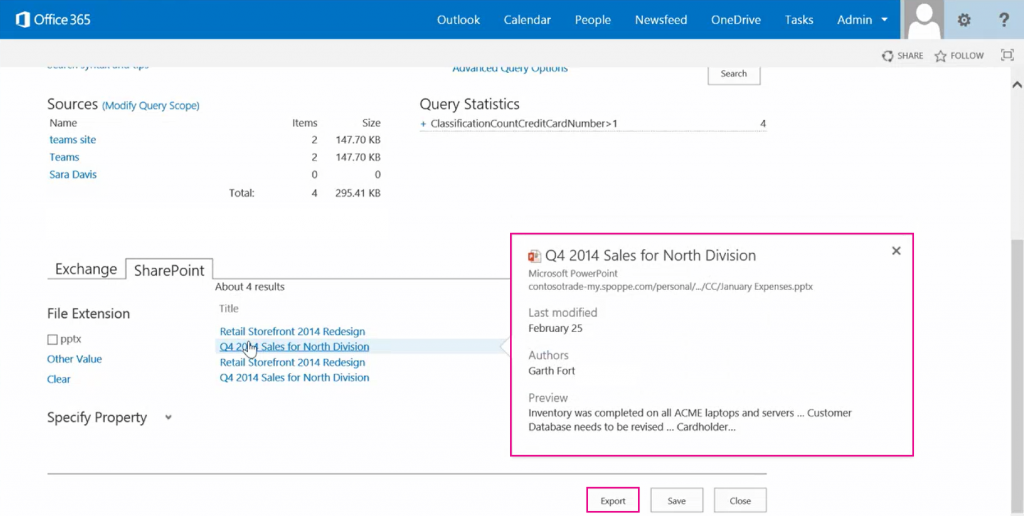This screenshot has height=516, width=1024.
Task: Click the Share icon
Action: (x=887, y=56)
